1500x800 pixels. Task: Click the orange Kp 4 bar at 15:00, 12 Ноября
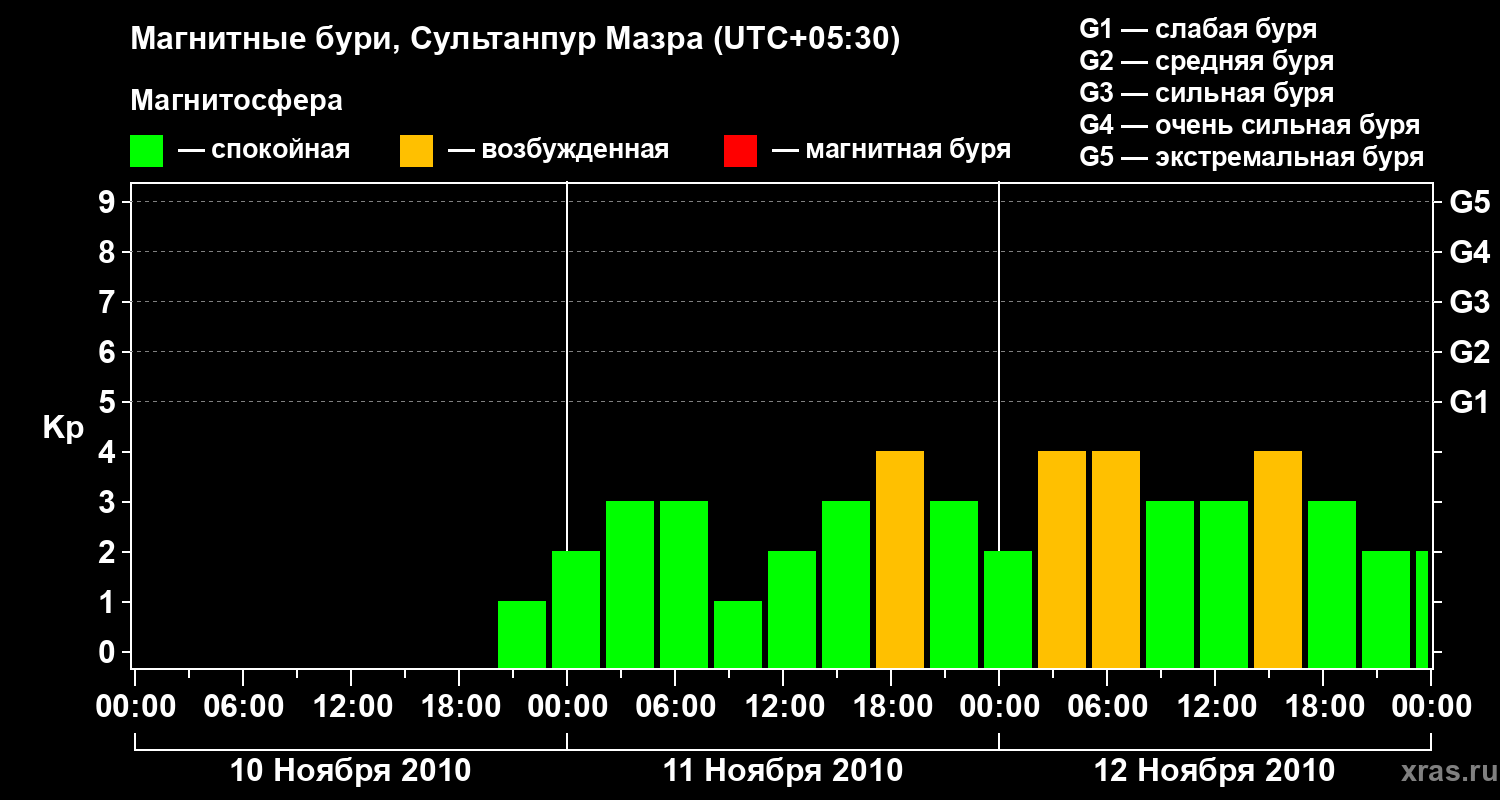tap(1278, 559)
